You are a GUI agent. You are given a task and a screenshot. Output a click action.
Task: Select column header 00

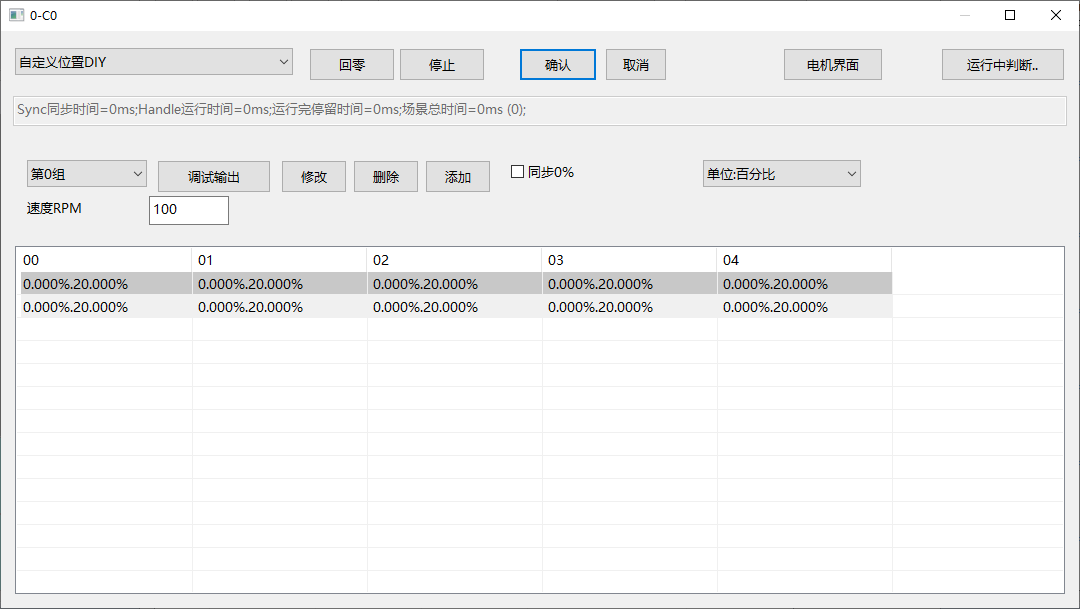point(106,260)
